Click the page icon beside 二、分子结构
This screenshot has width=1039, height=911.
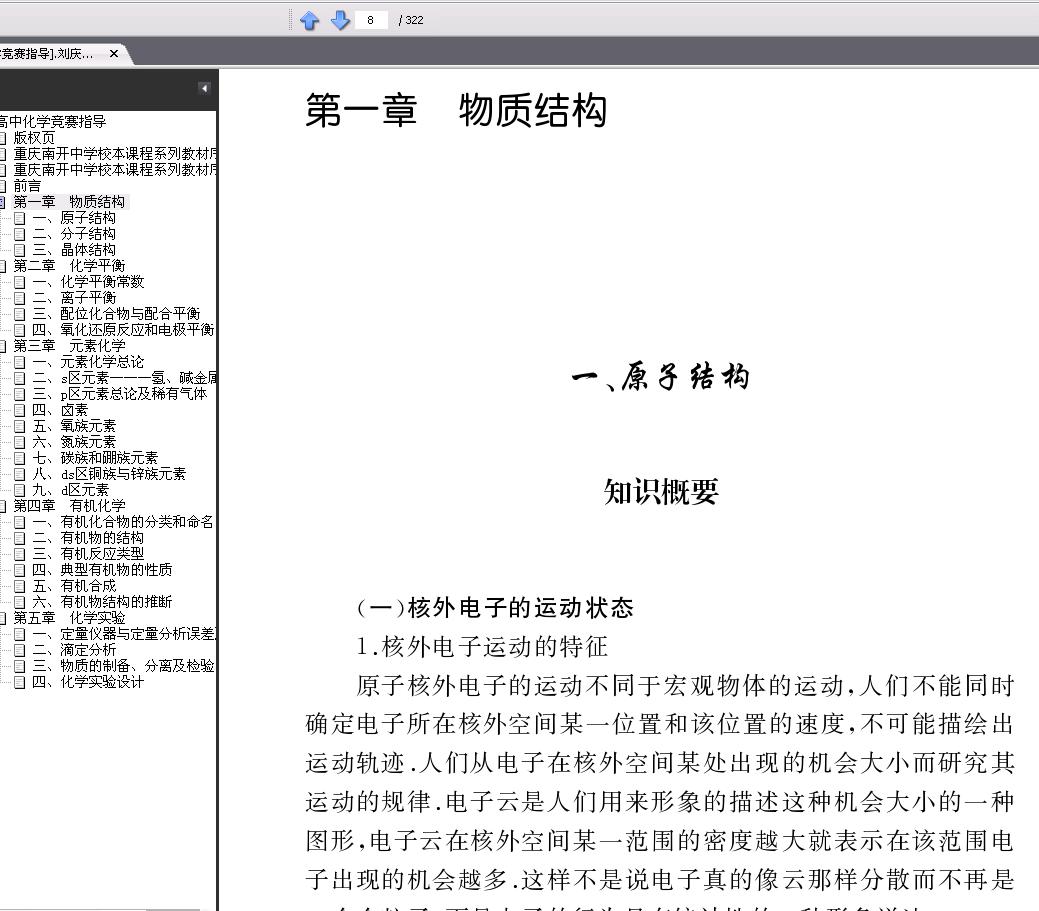(x=20, y=234)
